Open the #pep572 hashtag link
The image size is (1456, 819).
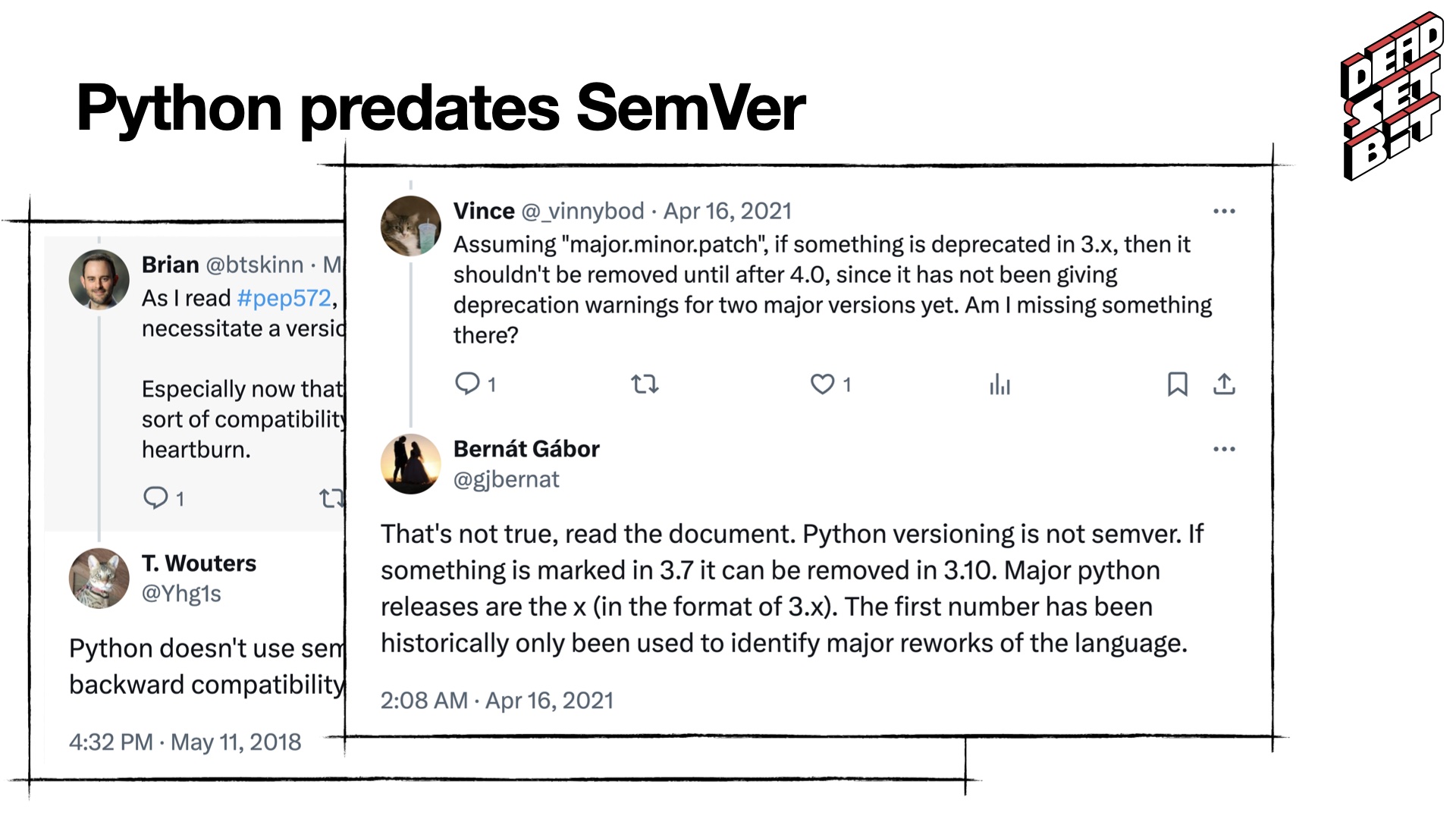point(284,298)
